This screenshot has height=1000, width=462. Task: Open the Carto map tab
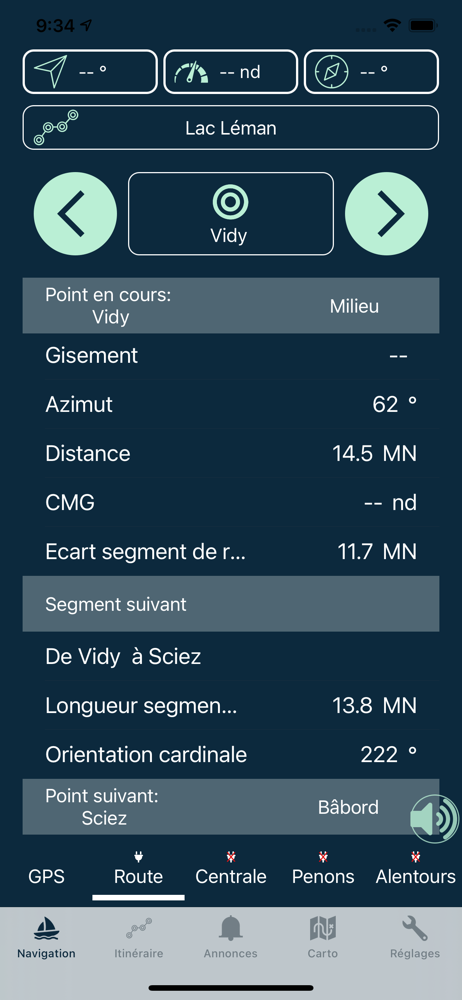click(x=323, y=938)
